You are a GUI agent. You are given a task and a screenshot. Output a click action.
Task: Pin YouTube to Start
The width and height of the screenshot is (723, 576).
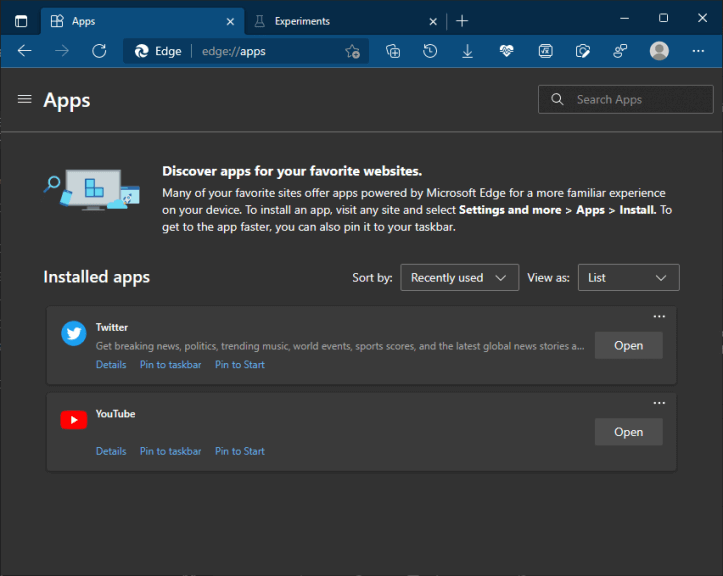point(240,451)
